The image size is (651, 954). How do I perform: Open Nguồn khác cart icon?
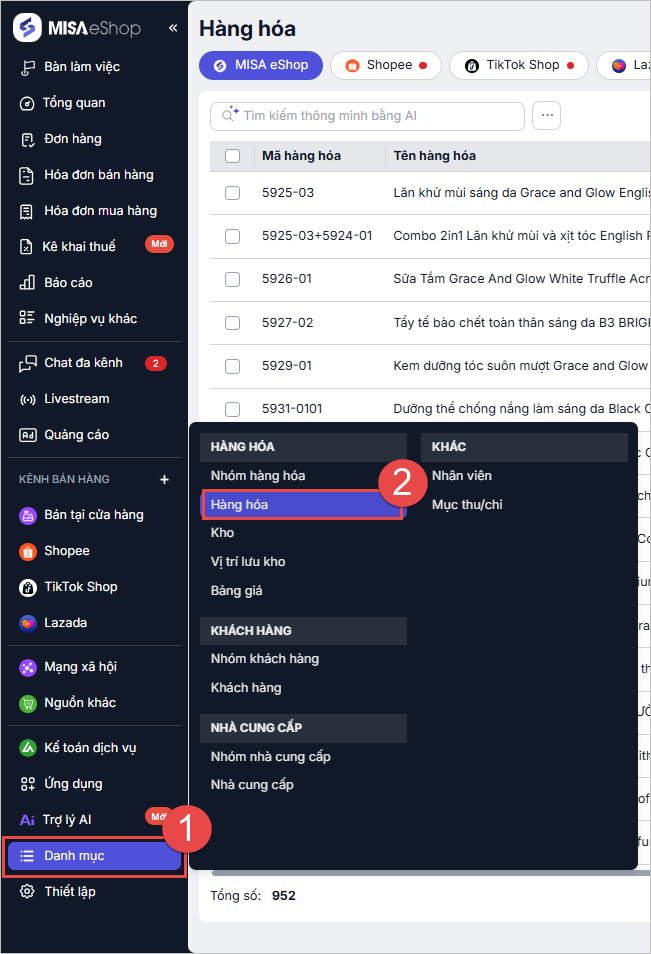28,704
